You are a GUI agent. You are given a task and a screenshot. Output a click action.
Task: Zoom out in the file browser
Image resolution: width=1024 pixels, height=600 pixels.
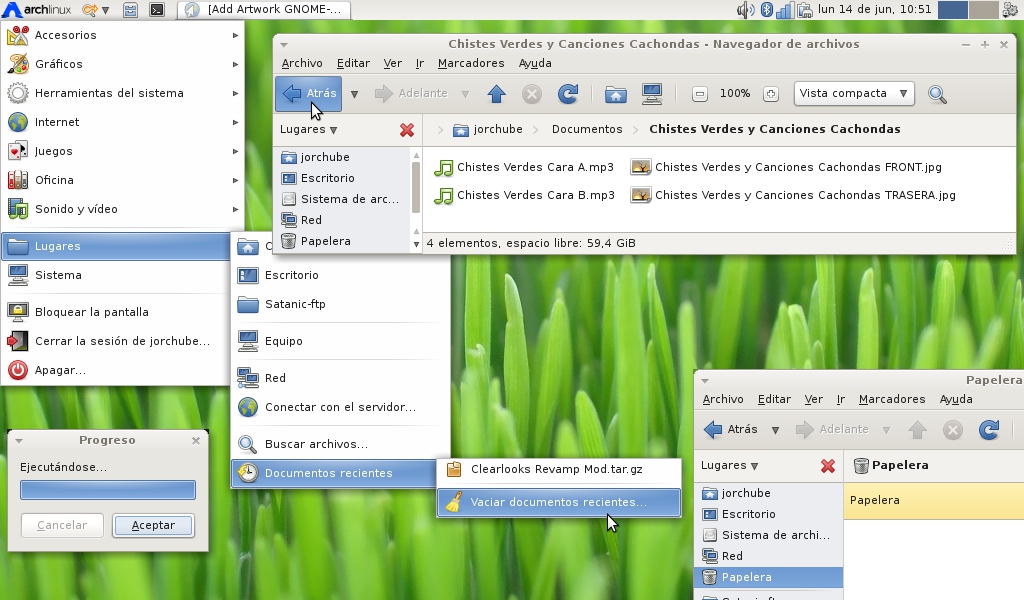(699, 94)
